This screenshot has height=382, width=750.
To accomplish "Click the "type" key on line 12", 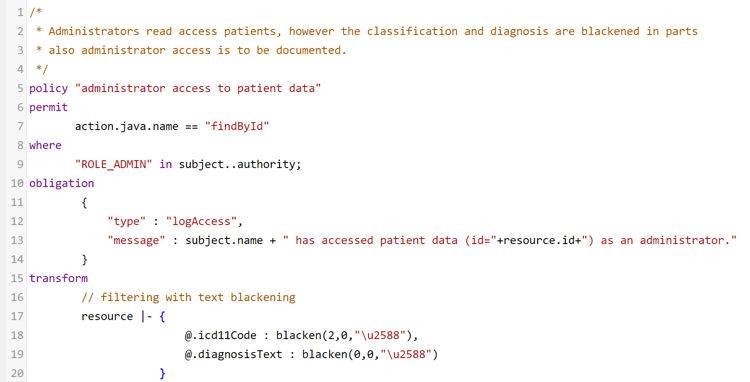I will pos(127,221).
